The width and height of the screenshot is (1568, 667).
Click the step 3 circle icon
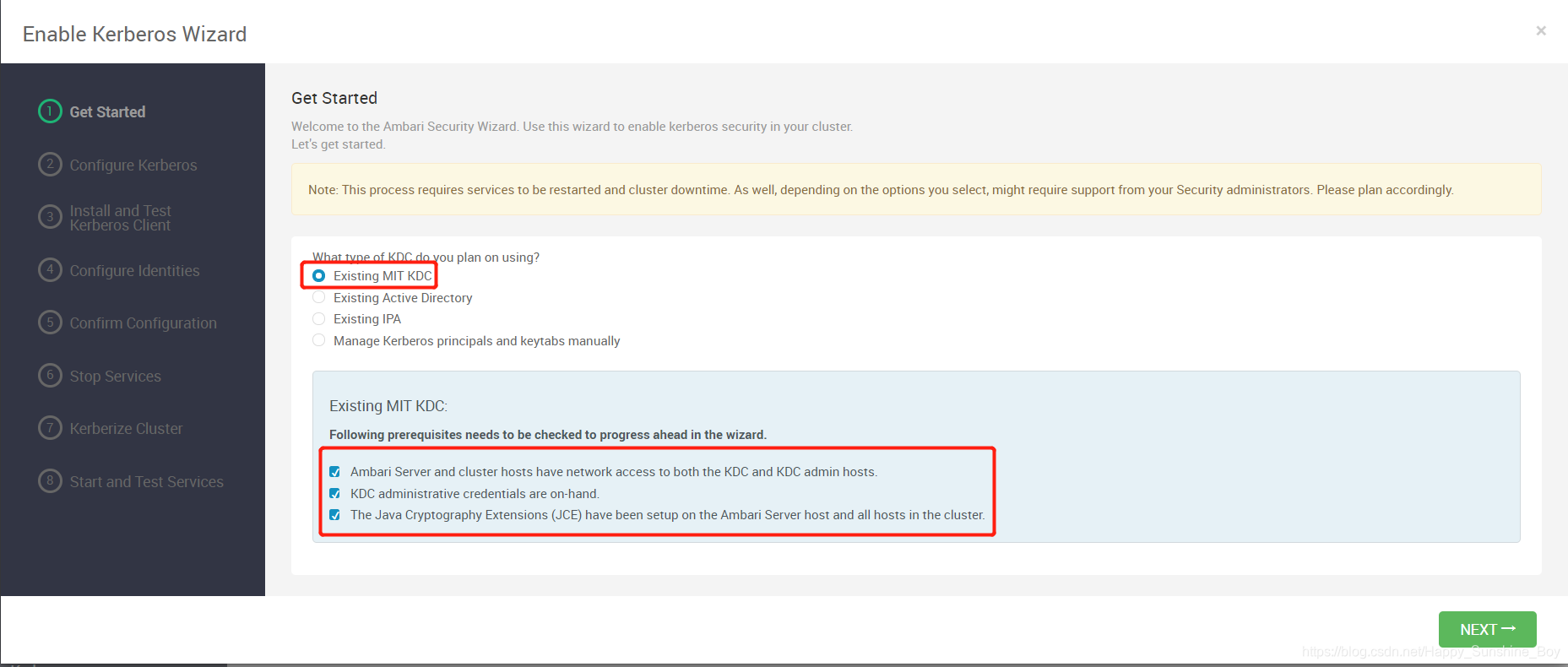(x=50, y=217)
